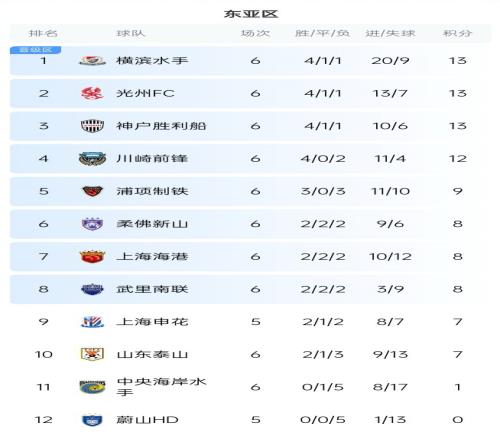The image size is (500, 440).
Task: Open the 柔佛新山 purple crest
Action: 92,224
